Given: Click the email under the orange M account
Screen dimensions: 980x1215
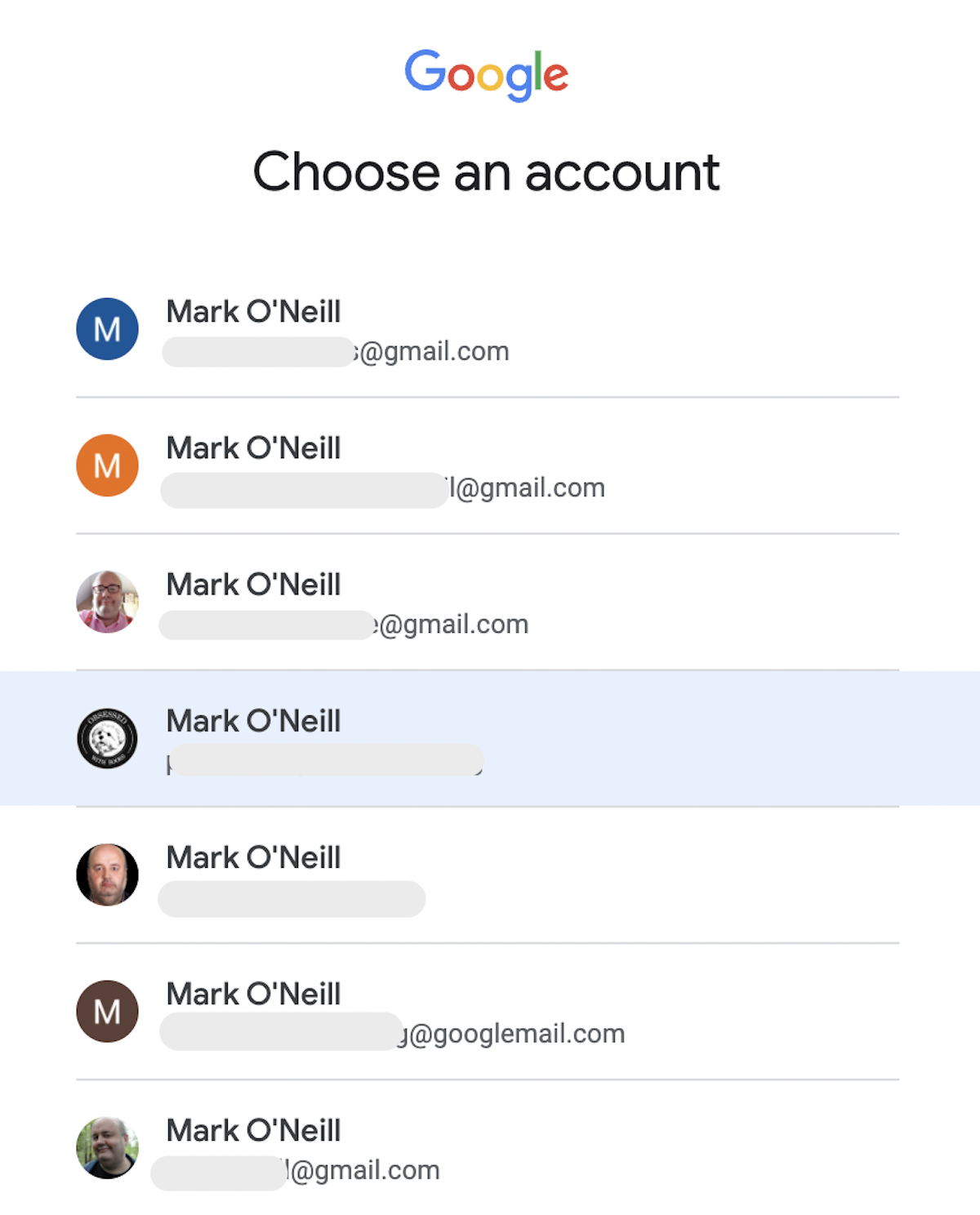Looking at the screenshot, I should (x=384, y=488).
